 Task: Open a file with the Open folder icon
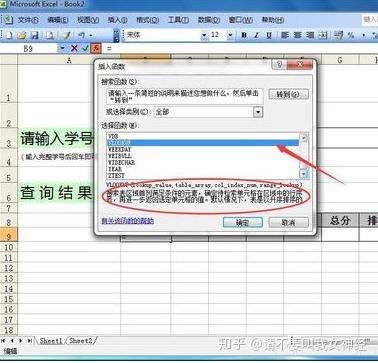point(22,35)
